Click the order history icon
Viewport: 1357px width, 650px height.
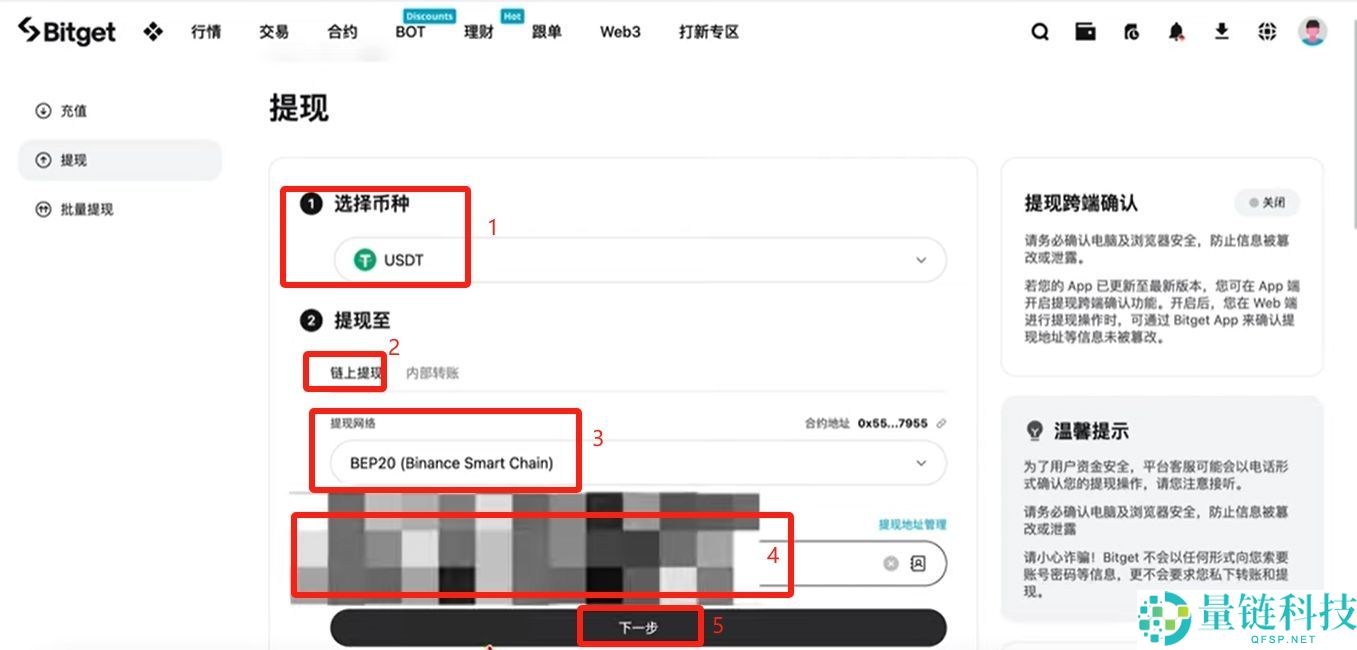click(1130, 32)
